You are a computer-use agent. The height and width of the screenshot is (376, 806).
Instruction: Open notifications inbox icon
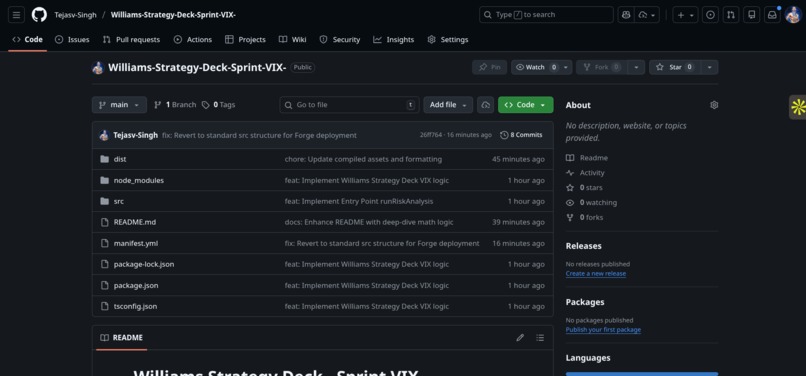coord(772,15)
